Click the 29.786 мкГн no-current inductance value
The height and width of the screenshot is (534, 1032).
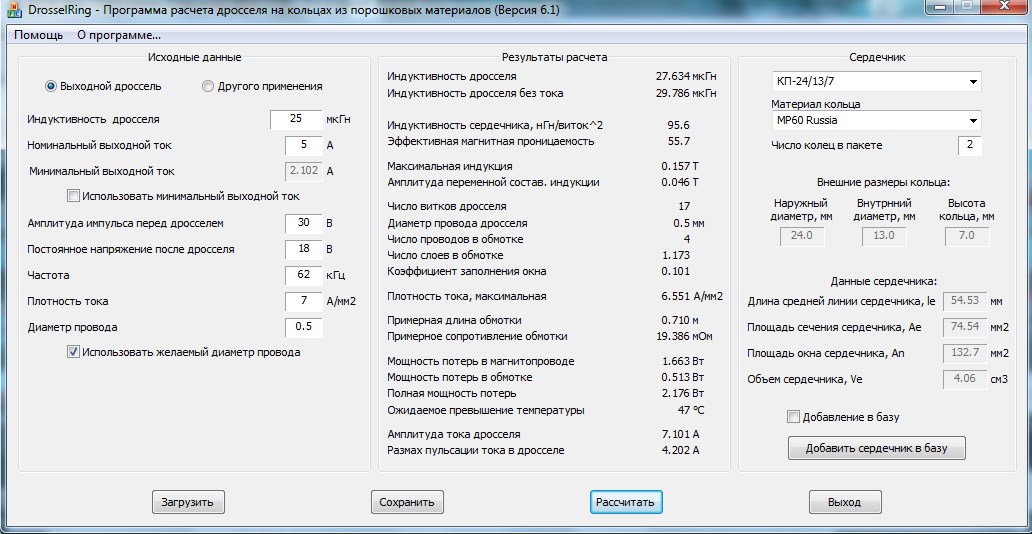point(686,93)
